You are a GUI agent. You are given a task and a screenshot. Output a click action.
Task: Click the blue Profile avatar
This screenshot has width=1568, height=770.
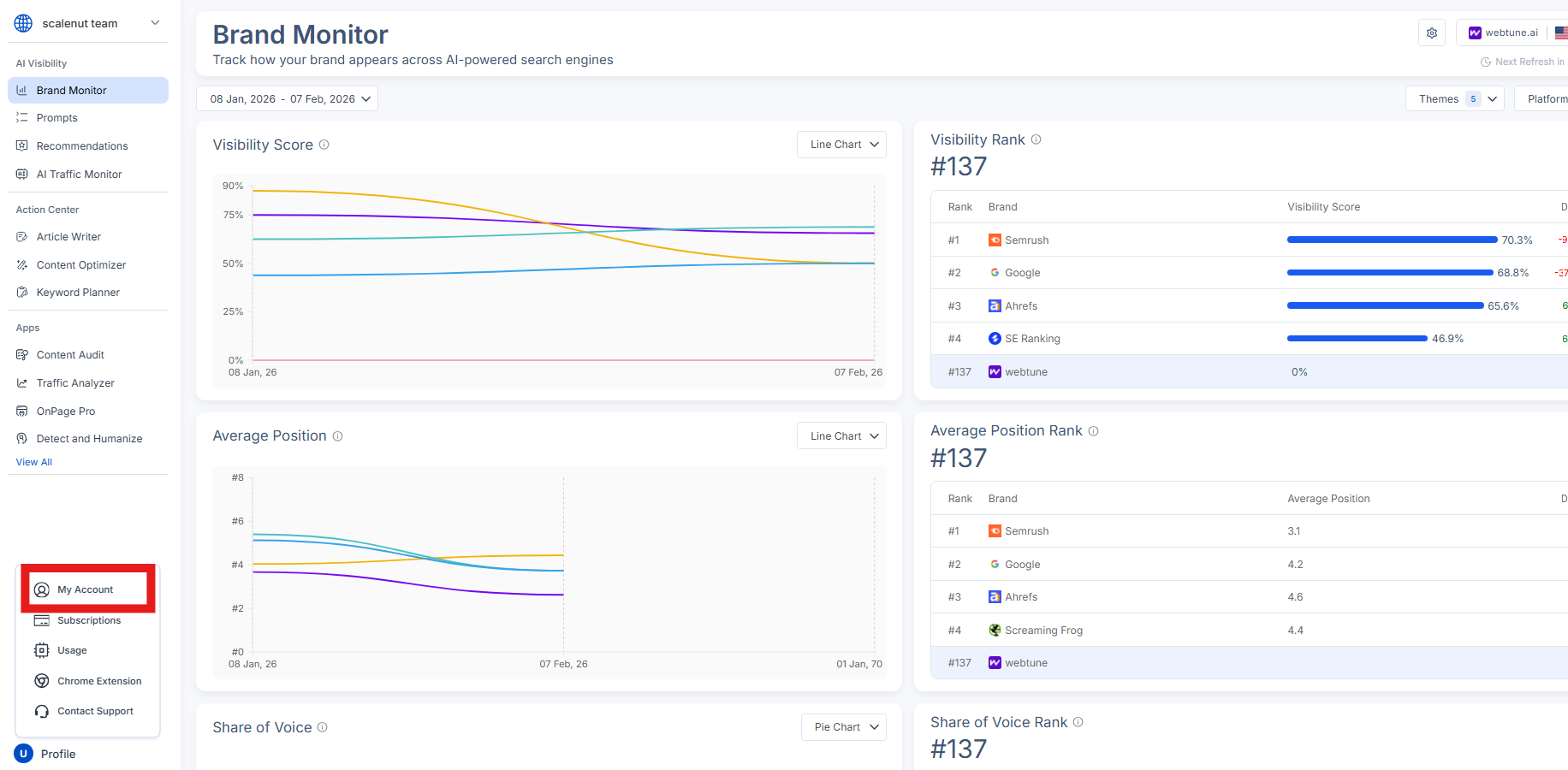pyautogui.click(x=23, y=754)
